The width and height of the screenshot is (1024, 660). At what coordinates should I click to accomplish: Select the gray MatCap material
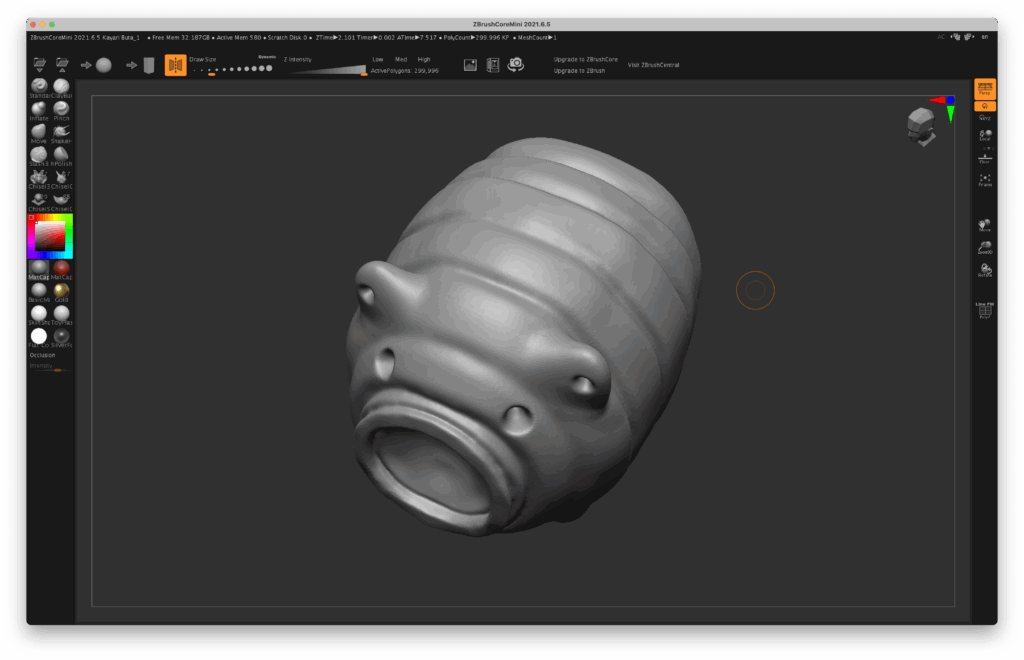click(39, 270)
